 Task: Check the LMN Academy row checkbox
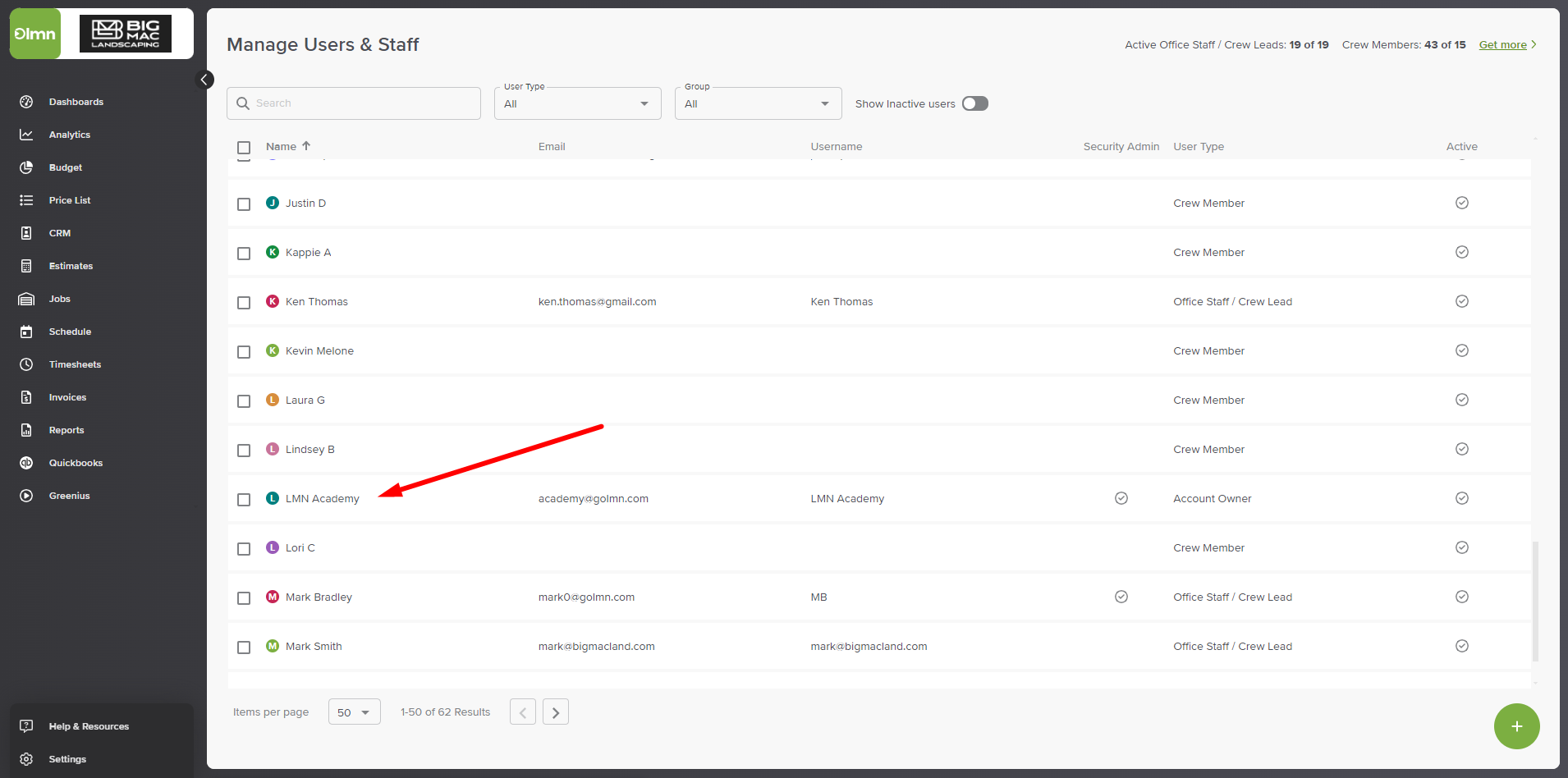pos(244,500)
